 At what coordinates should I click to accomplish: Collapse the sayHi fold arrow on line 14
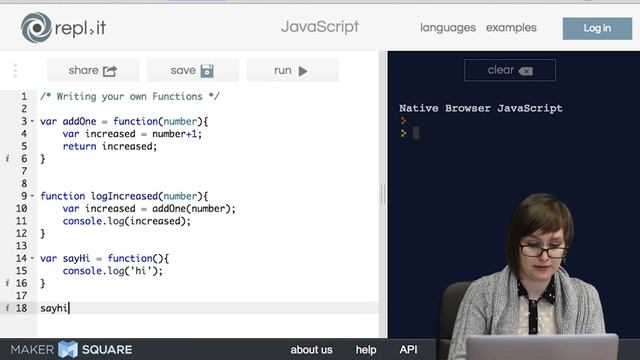pos(32,258)
